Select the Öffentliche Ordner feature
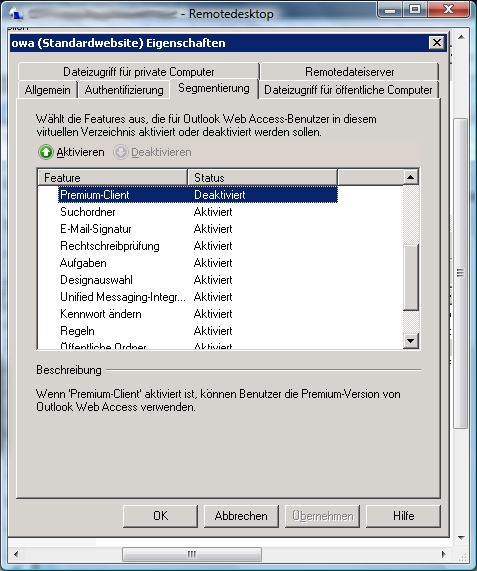Screen dimensions: 477x571 (x=103, y=345)
